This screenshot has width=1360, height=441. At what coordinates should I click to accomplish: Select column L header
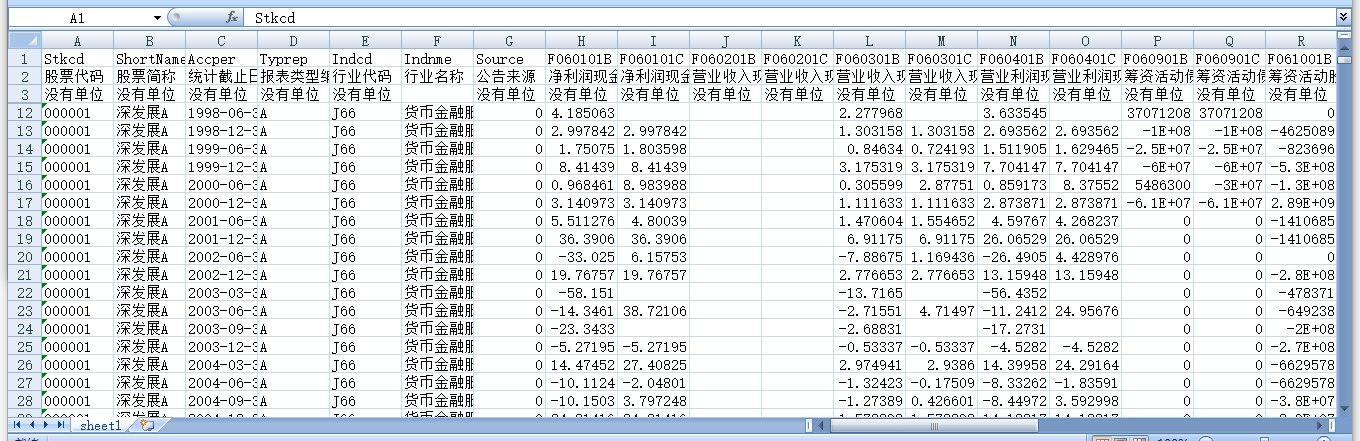coord(869,41)
